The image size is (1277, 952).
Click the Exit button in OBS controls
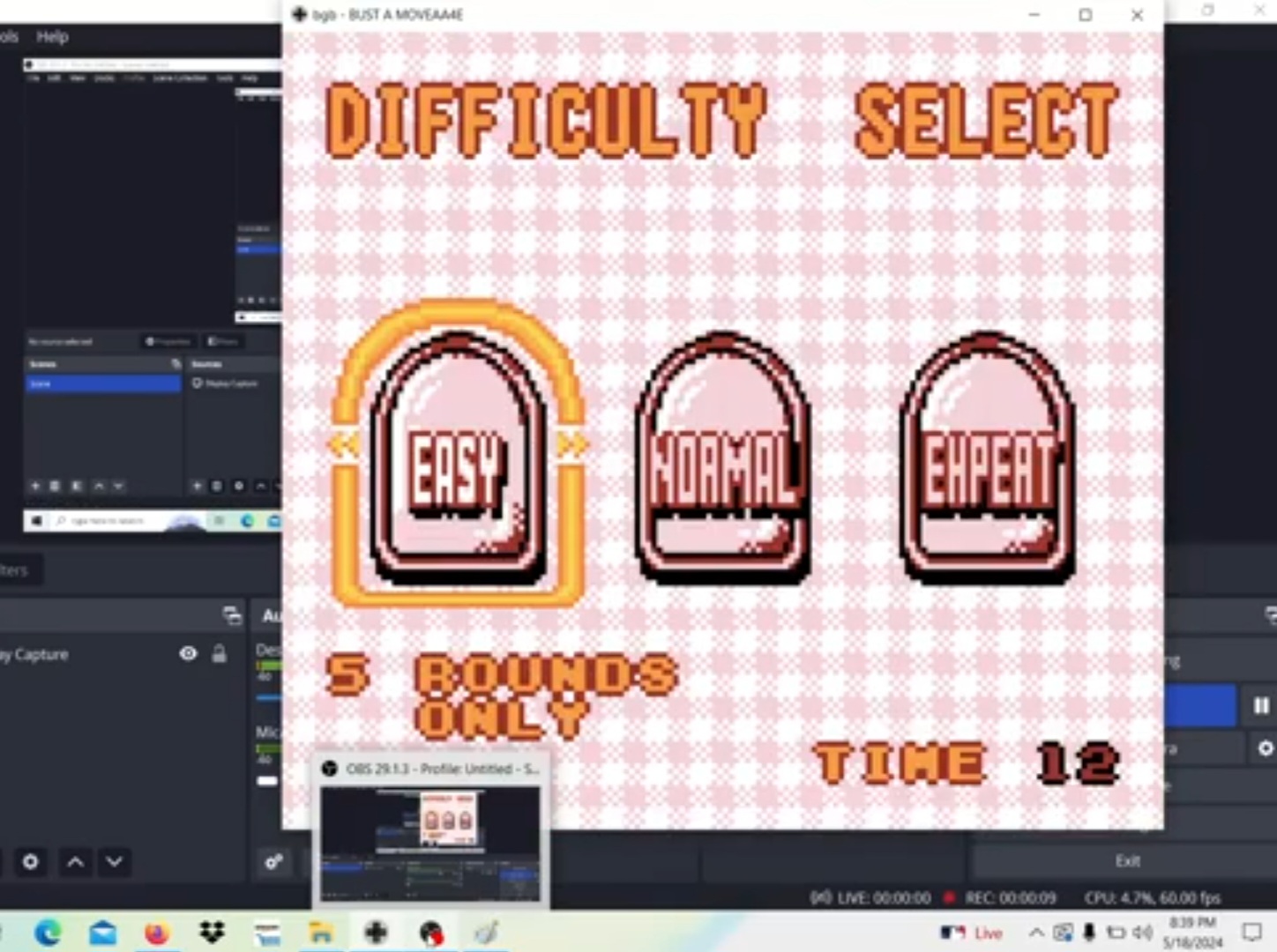pos(1127,860)
